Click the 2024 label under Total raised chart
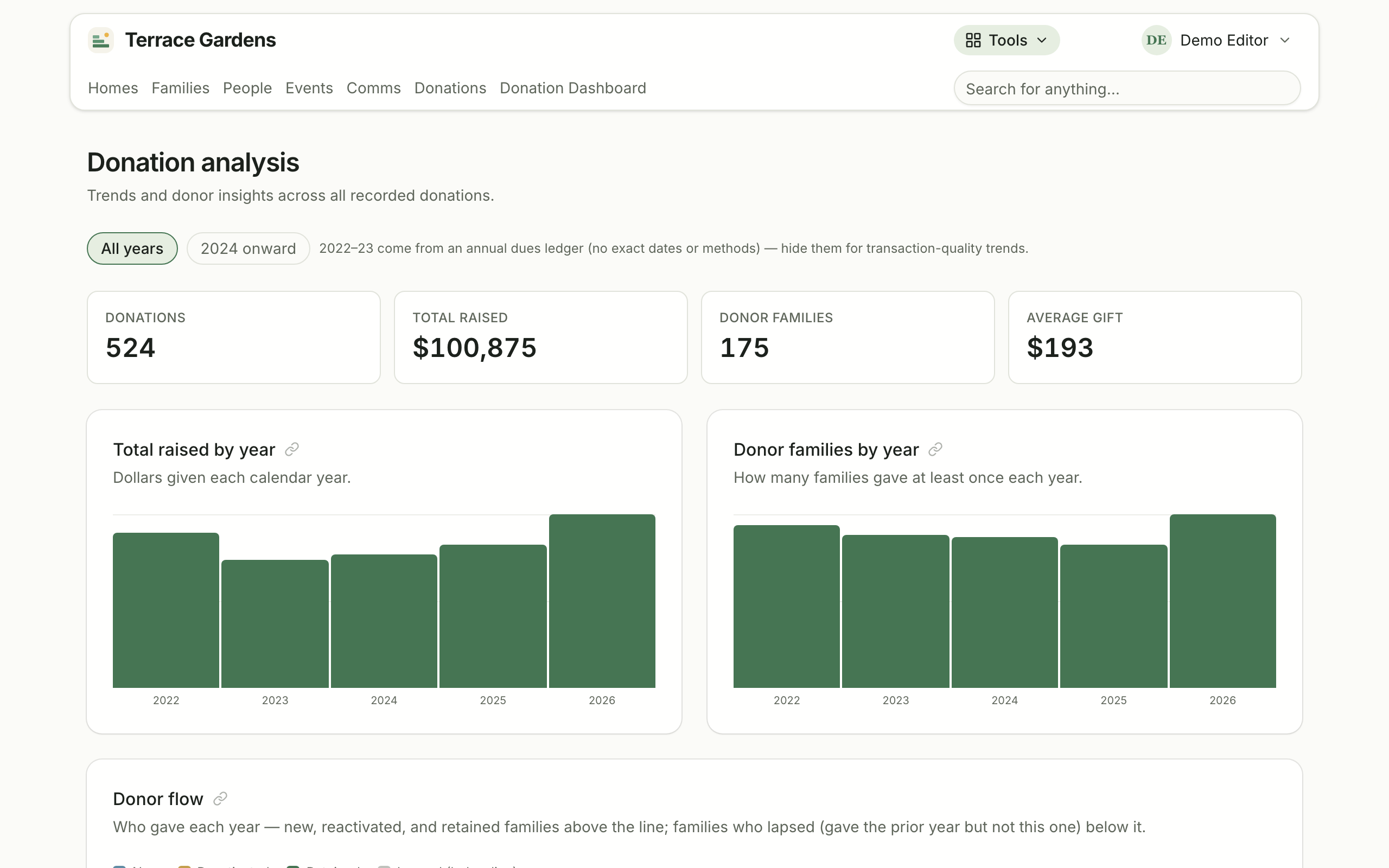 click(x=384, y=700)
